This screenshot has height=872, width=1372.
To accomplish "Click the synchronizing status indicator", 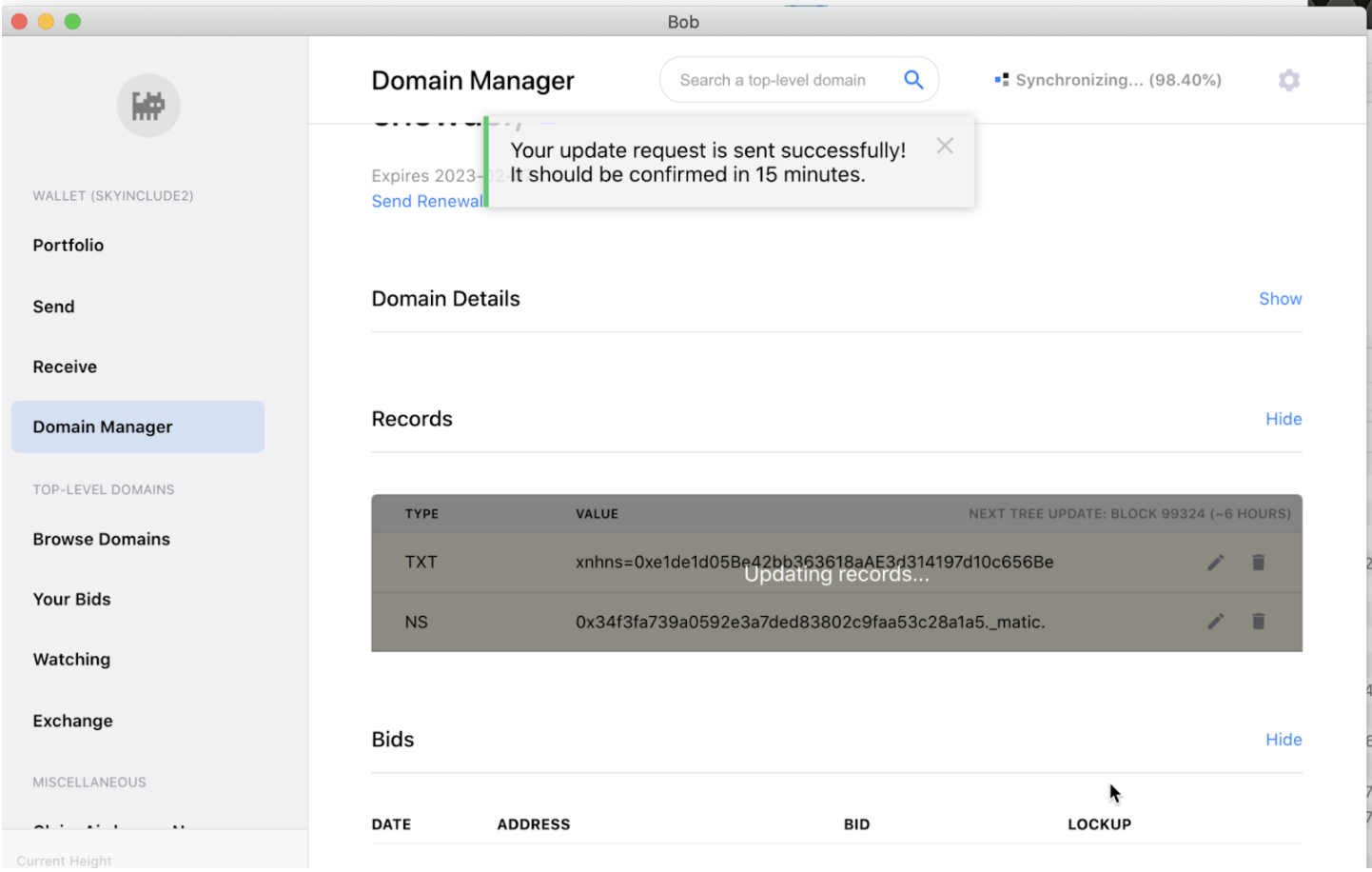I will [1108, 80].
